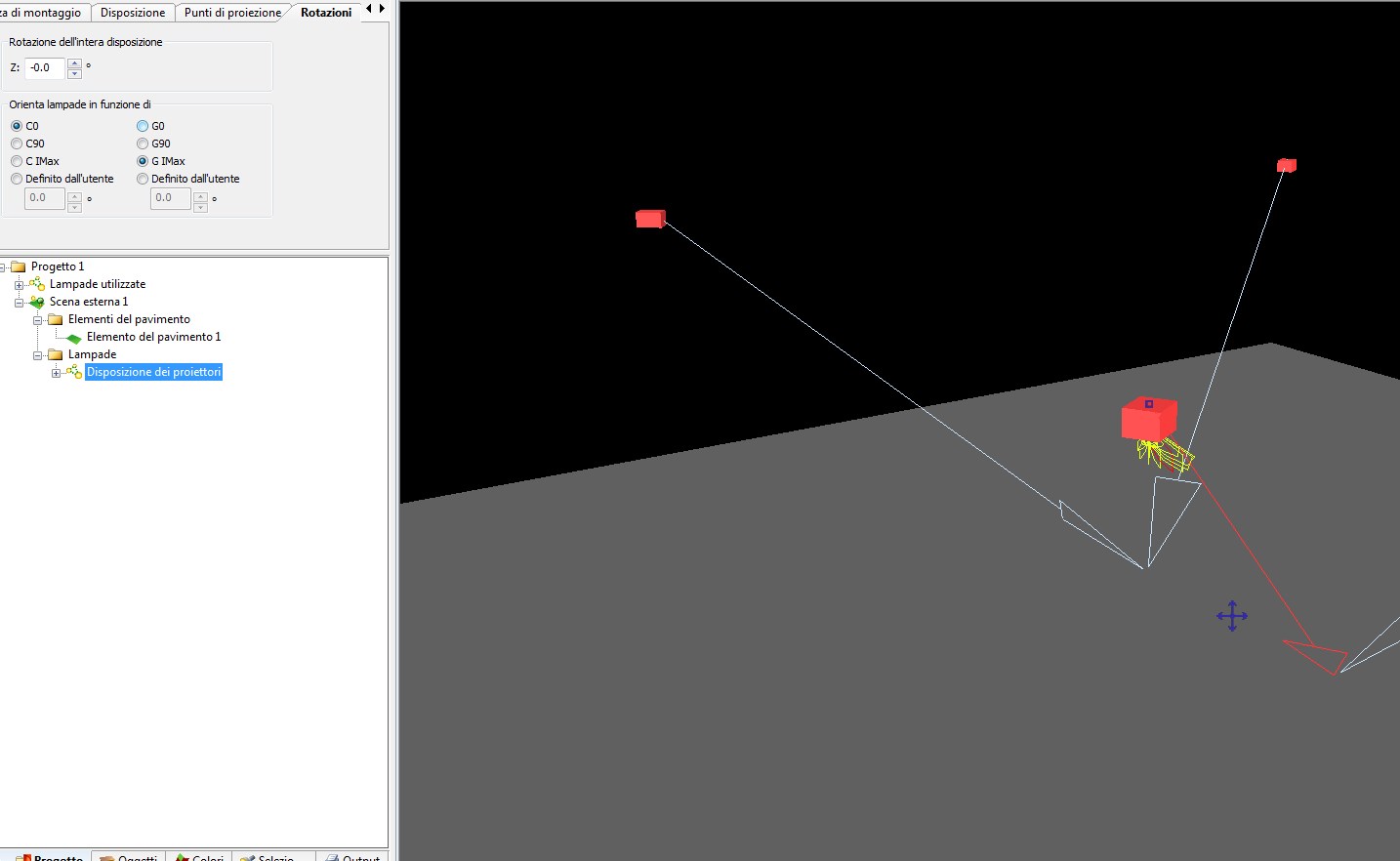This screenshot has width=1400, height=861.
Task: Click the Z rotation input field
Action: tap(44, 68)
